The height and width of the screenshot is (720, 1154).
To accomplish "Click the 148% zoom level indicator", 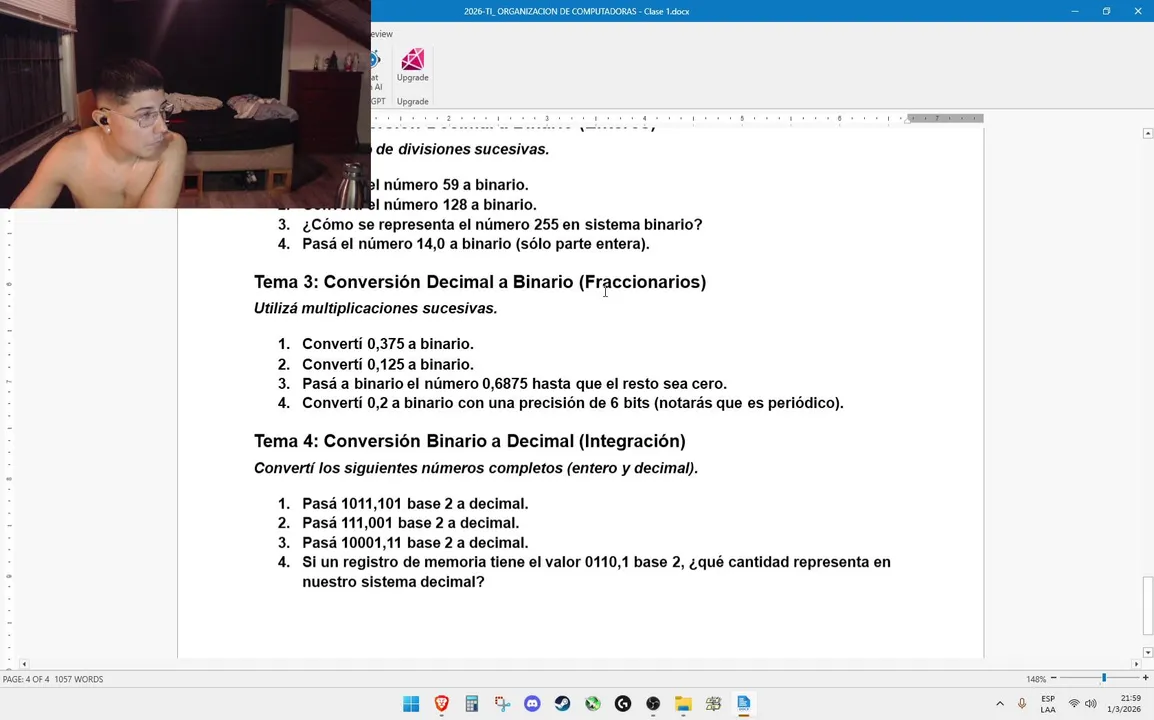I will (1036, 679).
